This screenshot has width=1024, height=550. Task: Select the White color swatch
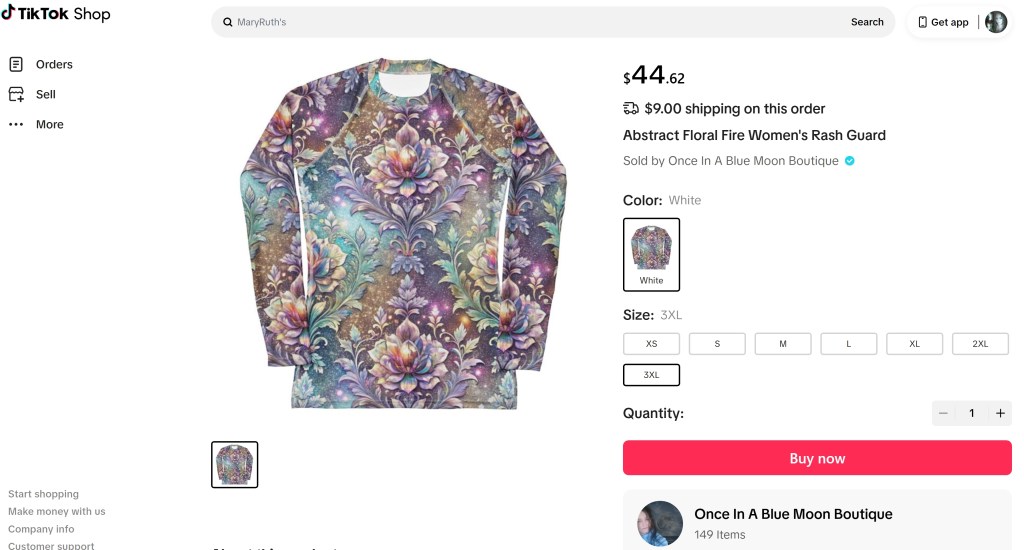651,254
